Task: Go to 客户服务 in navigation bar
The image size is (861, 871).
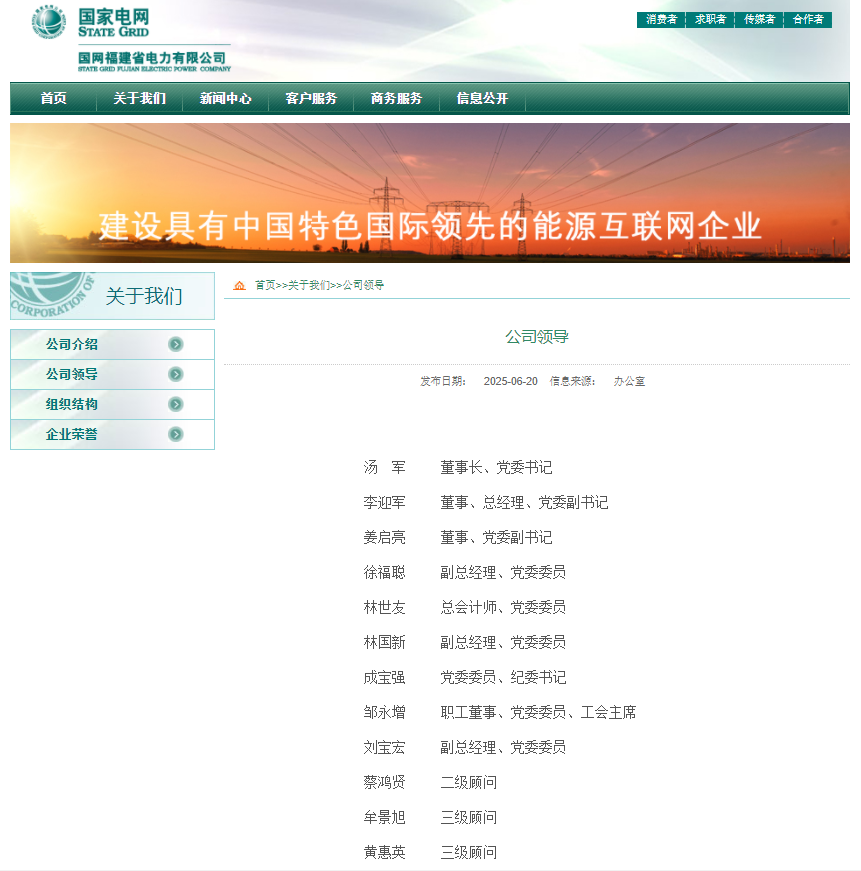Action: [311, 99]
